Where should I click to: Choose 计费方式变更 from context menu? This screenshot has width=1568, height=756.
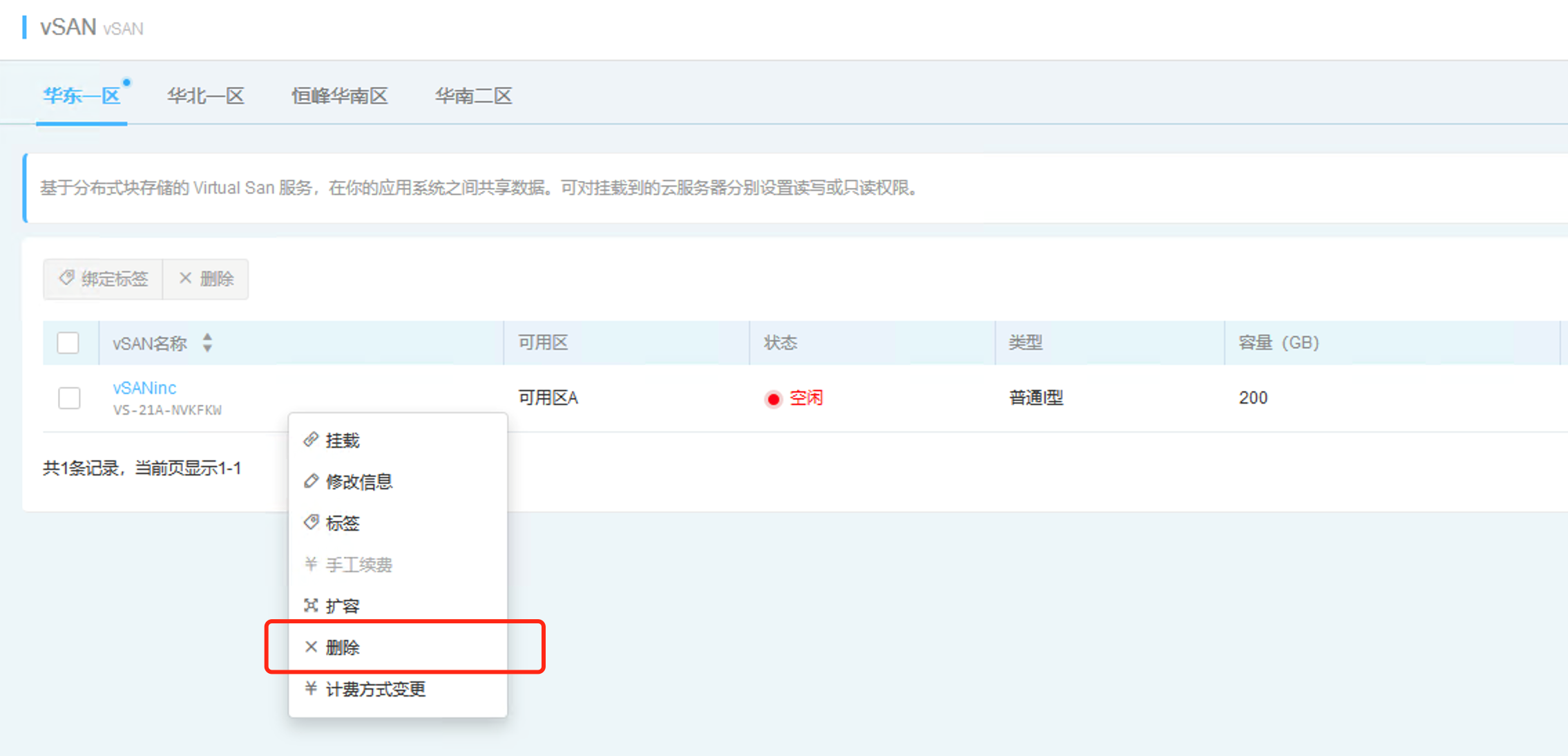pyautogui.click(x=375, y=689)
